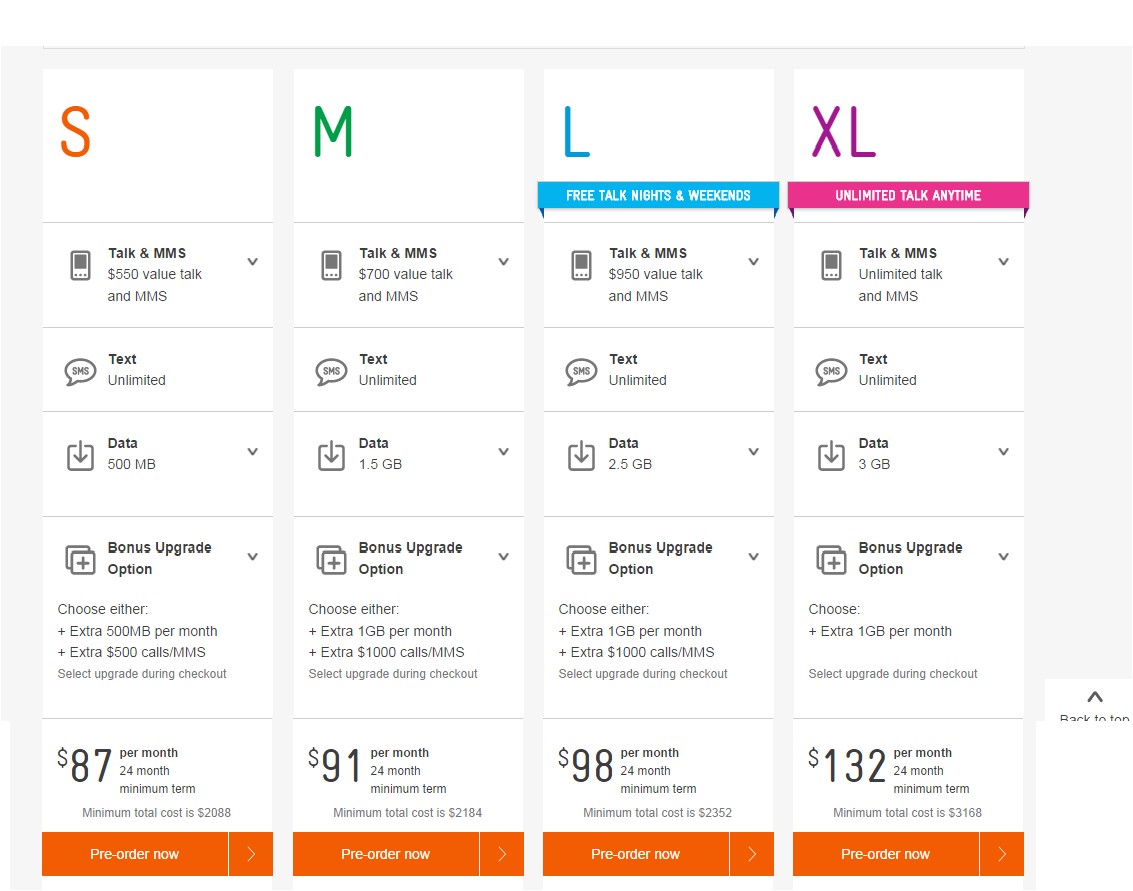Click the Data download icon on plan L
Viewport: 1133px width, 891px height.
[x=580, y=454]
